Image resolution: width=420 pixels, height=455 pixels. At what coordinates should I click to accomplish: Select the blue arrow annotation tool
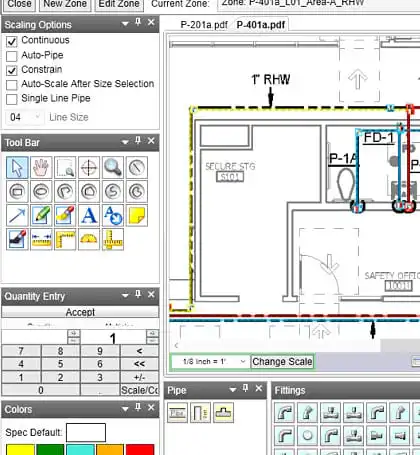click(17, 216)
